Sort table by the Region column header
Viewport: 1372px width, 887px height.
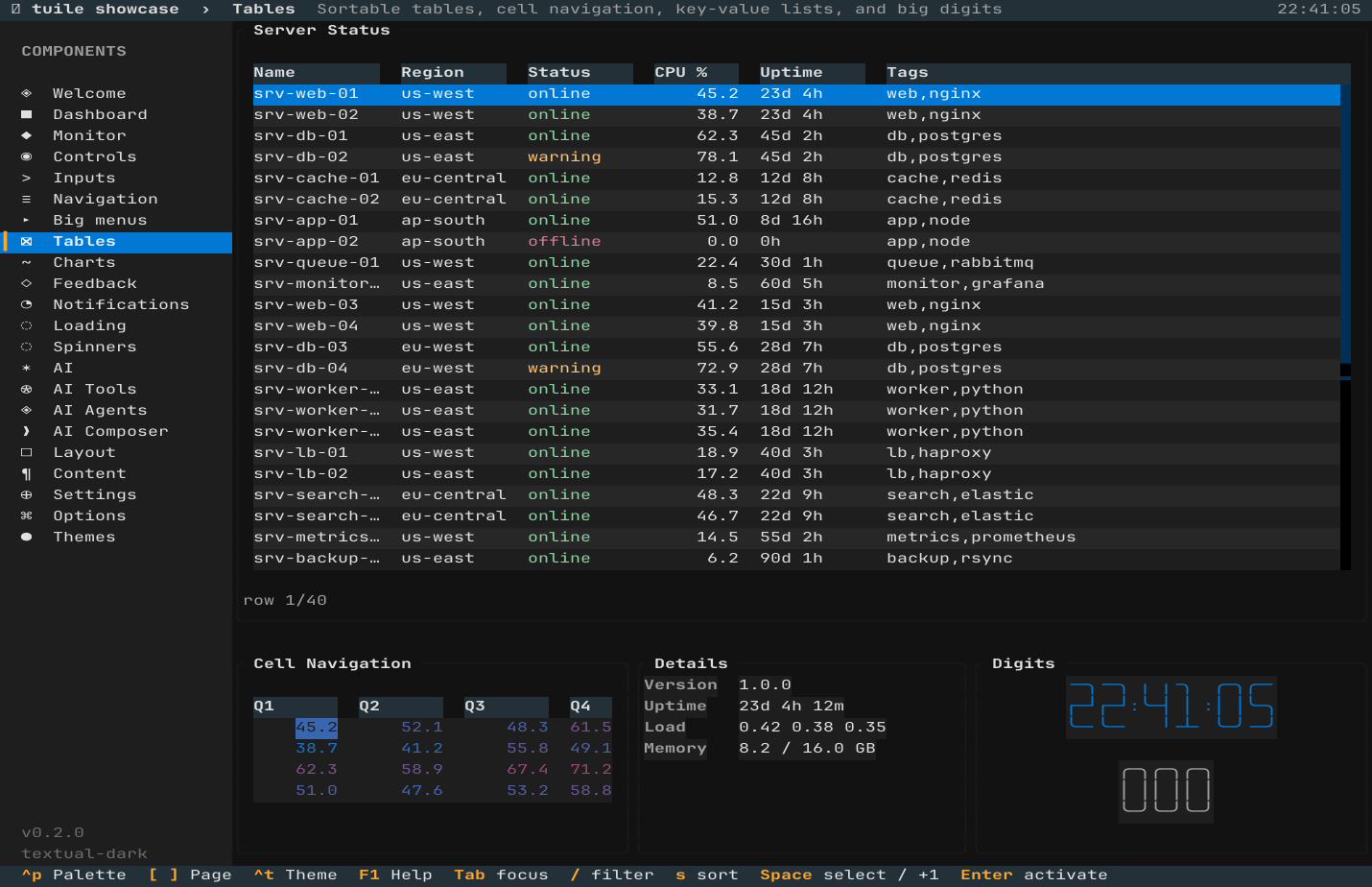(x=454, y=72)
